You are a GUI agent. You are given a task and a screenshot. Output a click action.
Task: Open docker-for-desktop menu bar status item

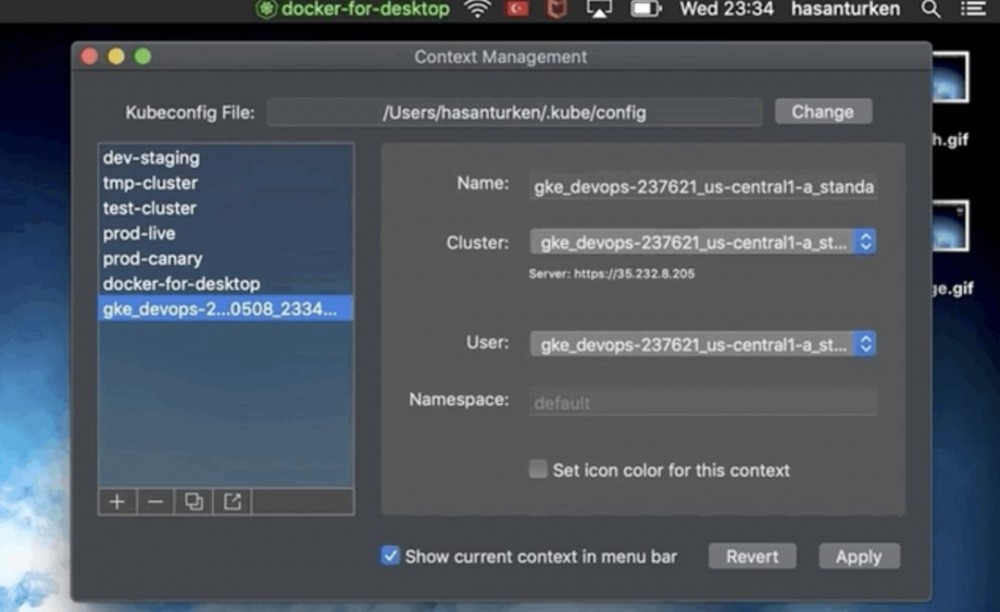[x=353, y=9]
